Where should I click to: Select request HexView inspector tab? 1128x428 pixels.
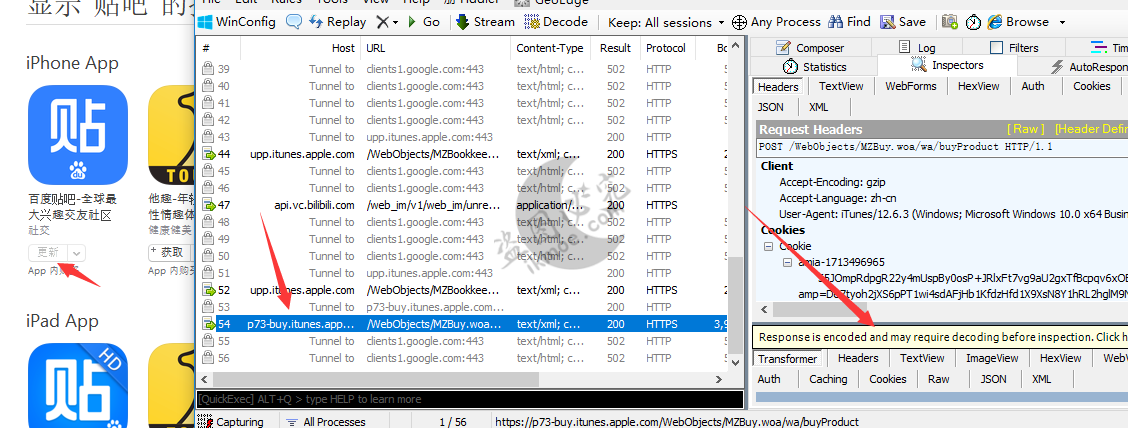(978, 86)
